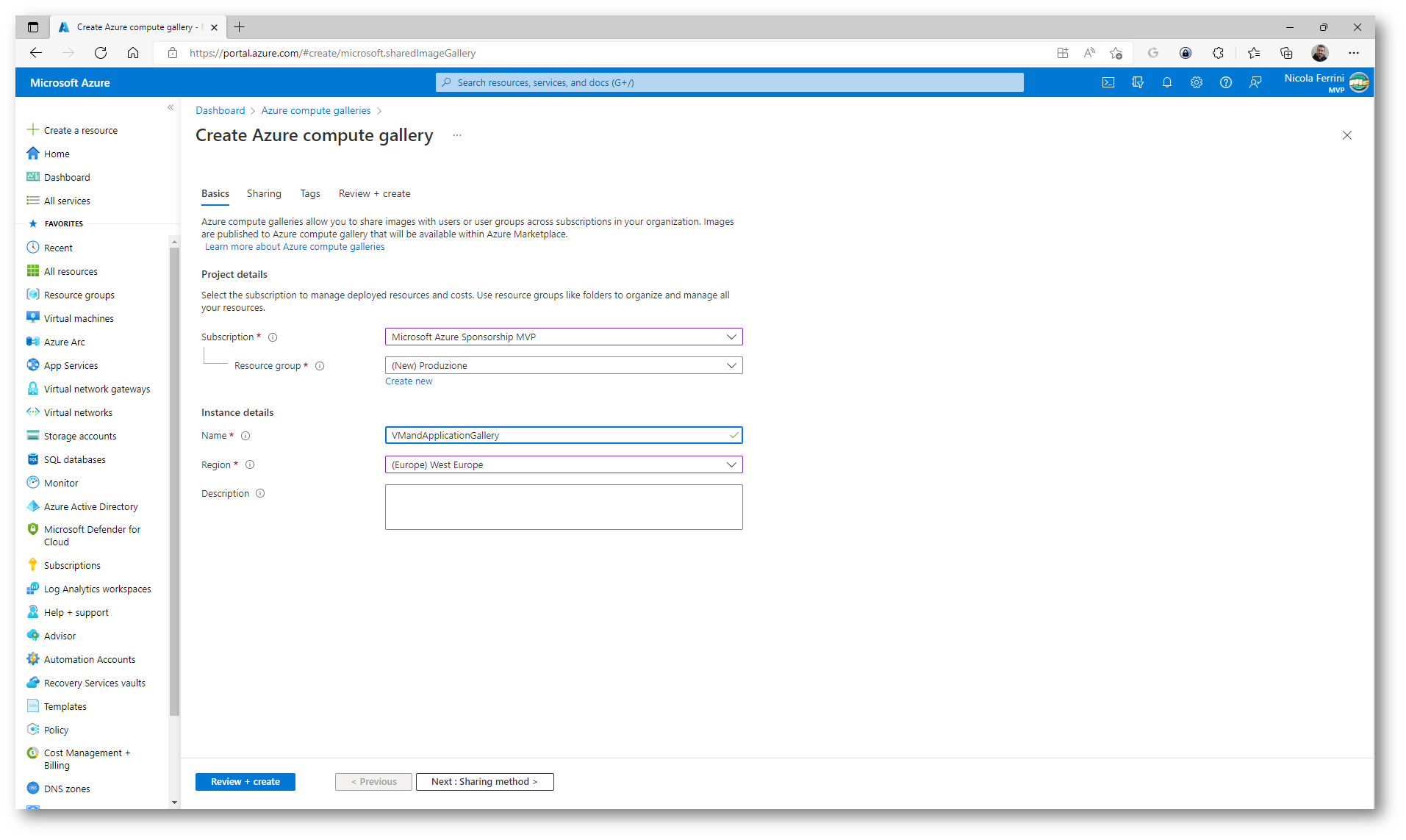Click the SQL databases icon
1406x840 pixels.
pos(33,459)
